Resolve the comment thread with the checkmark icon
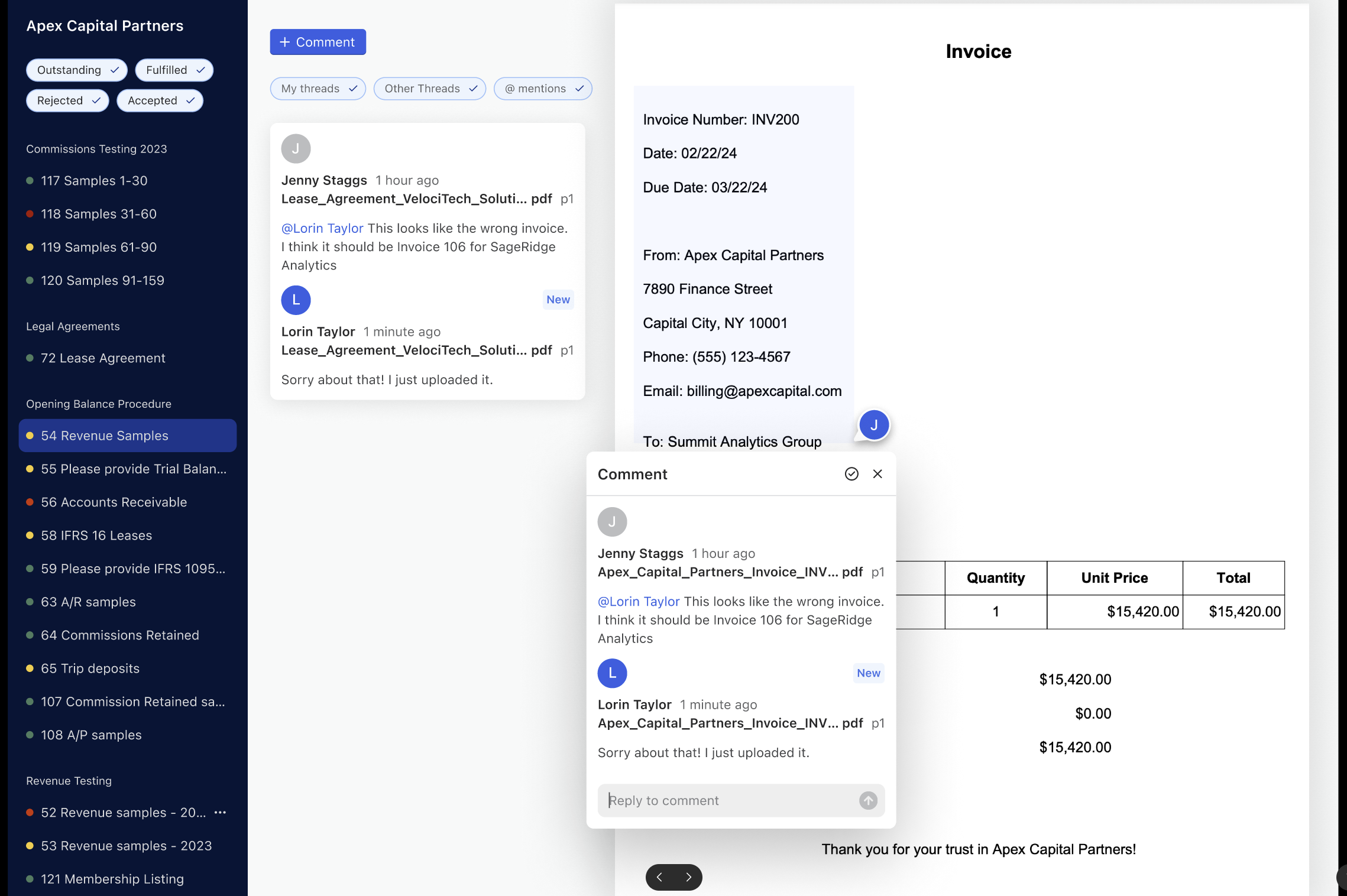 [851, 473]
